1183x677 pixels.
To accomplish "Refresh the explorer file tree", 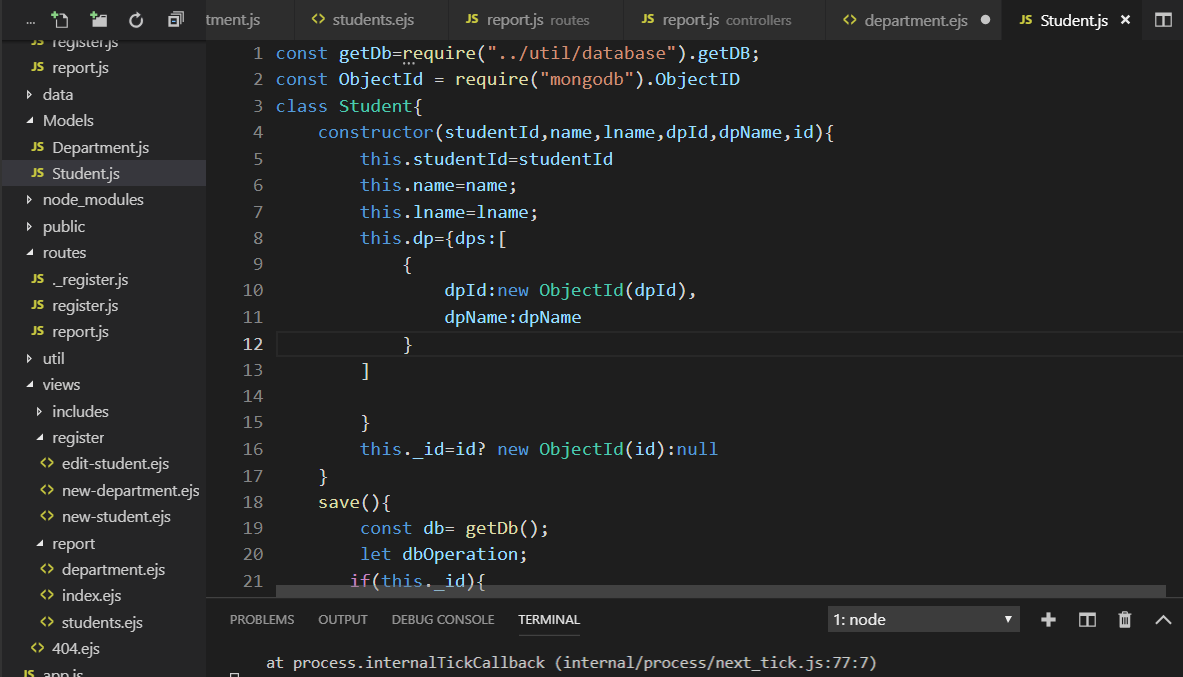I will [136, 20].
